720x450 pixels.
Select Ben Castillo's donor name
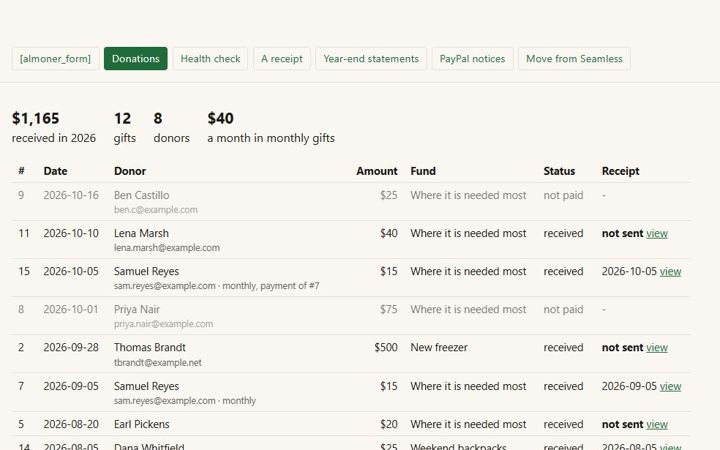(141, 195)
